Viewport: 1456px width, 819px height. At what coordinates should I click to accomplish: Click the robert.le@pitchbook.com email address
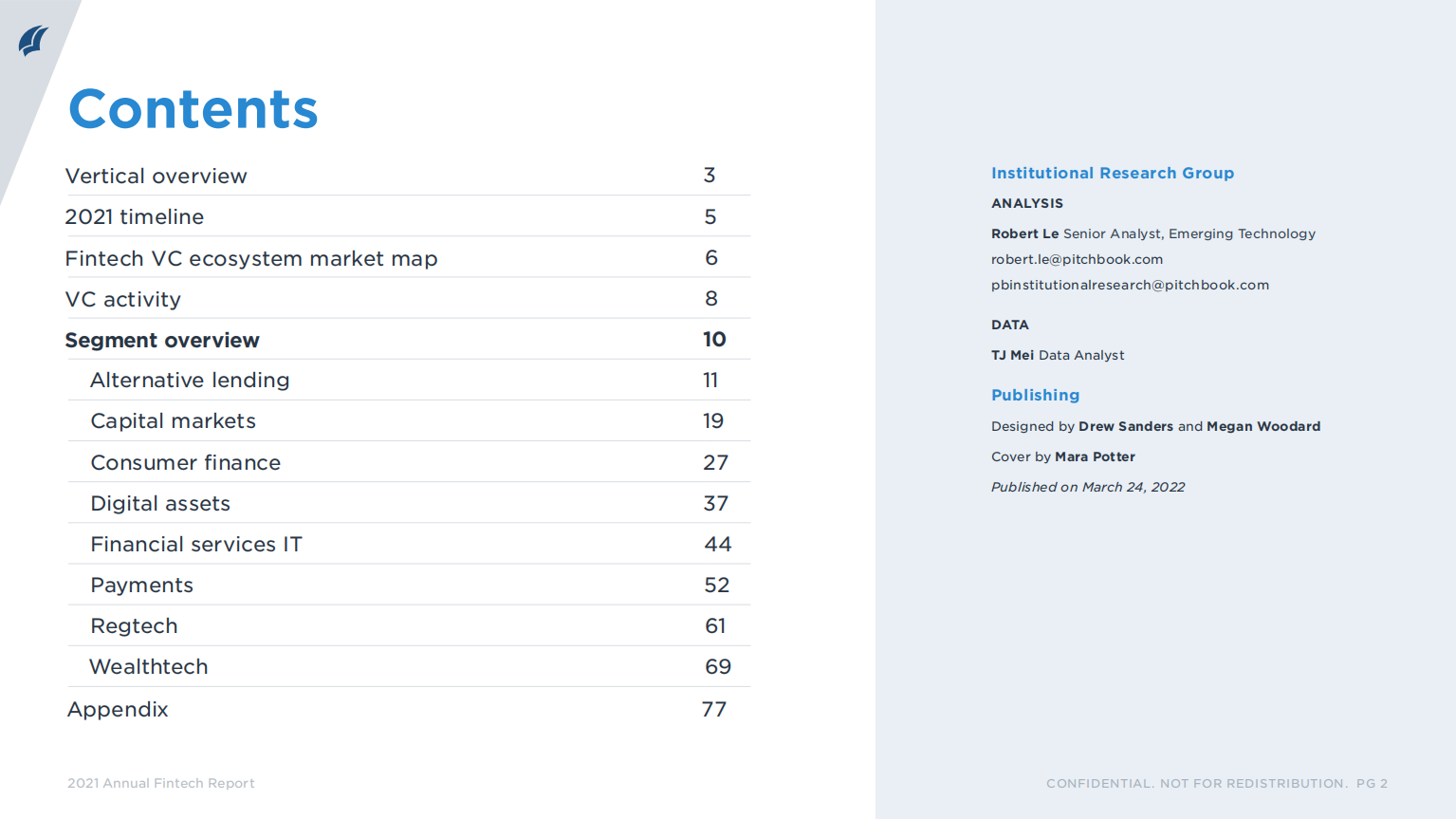click(1077, 259)
